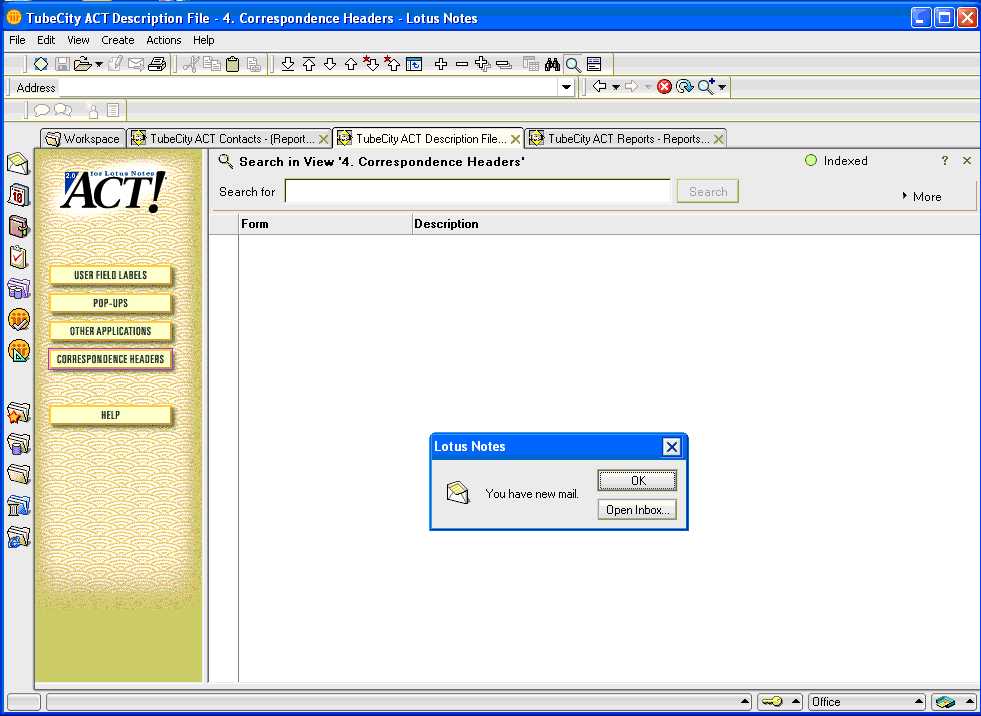Click the Search button
981x716 pixels.
point(708,192)
